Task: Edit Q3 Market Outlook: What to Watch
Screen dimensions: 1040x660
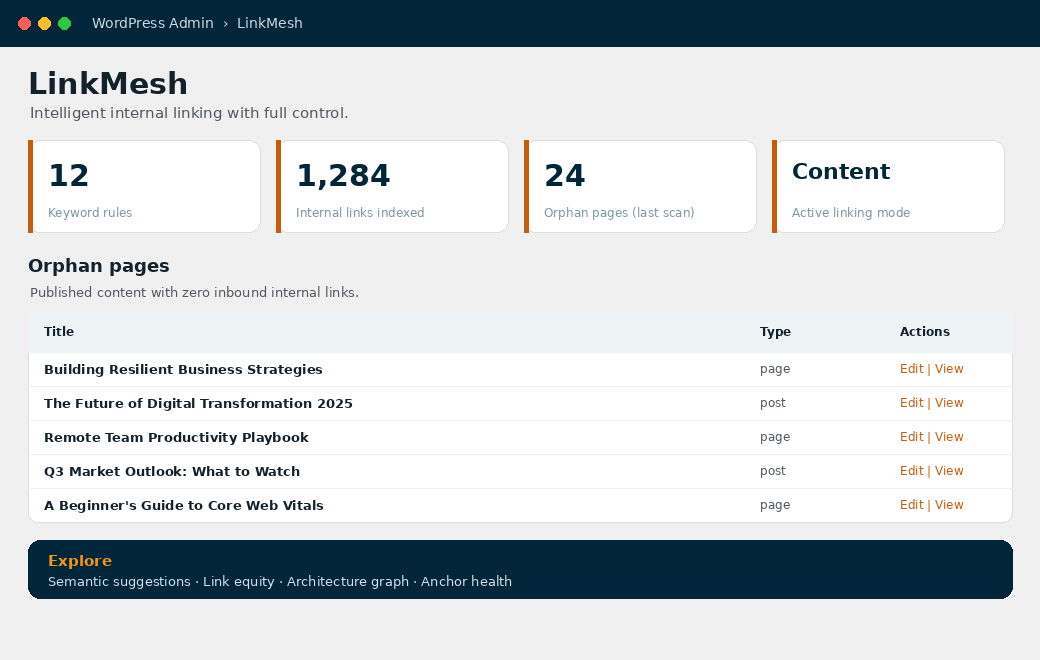Action: (x=911, y=470)
